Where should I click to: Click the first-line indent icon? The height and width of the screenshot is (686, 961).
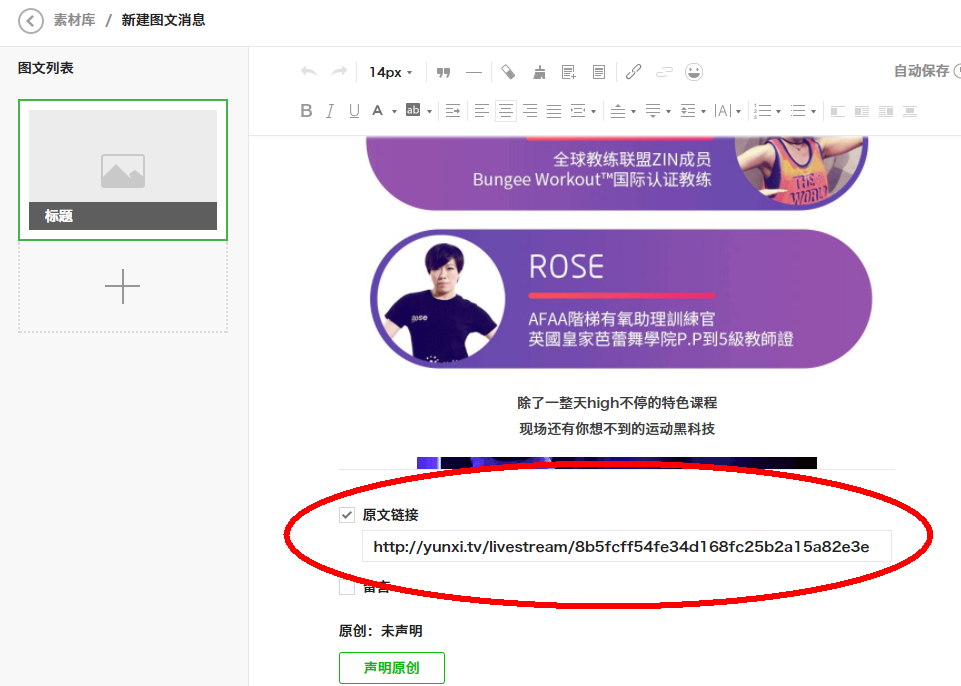tap(453, 111)
